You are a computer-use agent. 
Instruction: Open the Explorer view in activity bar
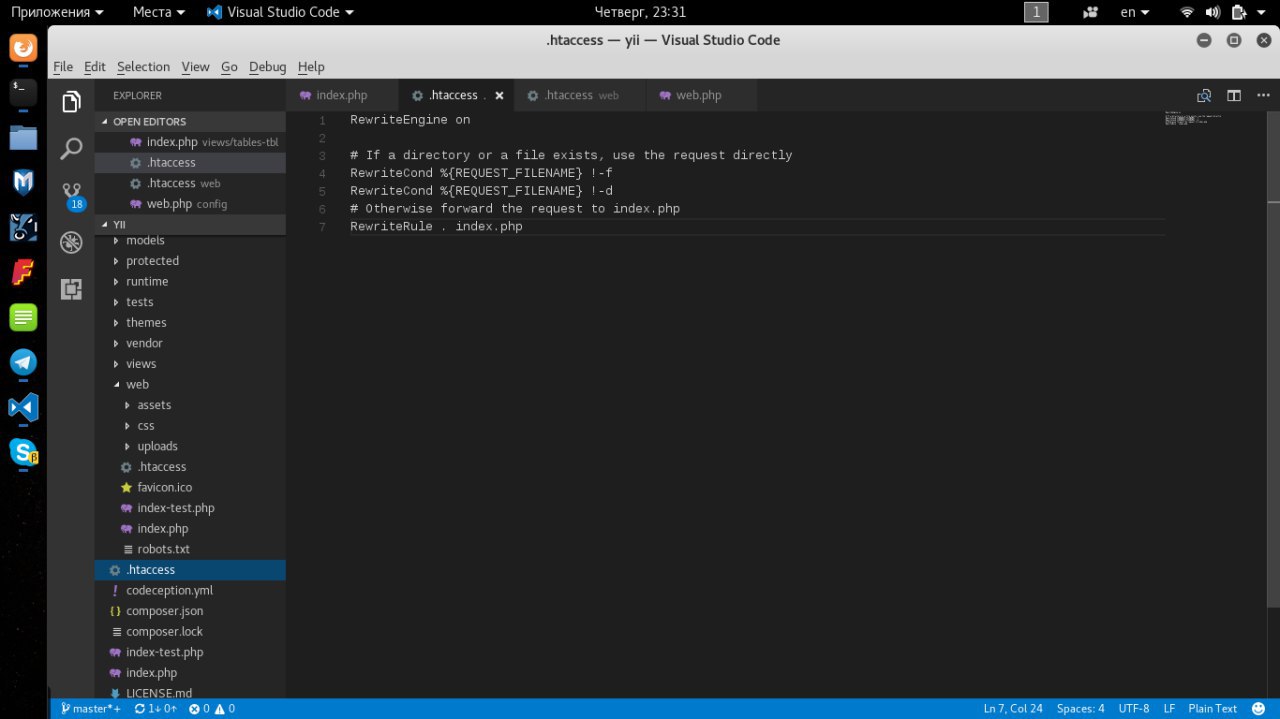click(x=71, y=102)
